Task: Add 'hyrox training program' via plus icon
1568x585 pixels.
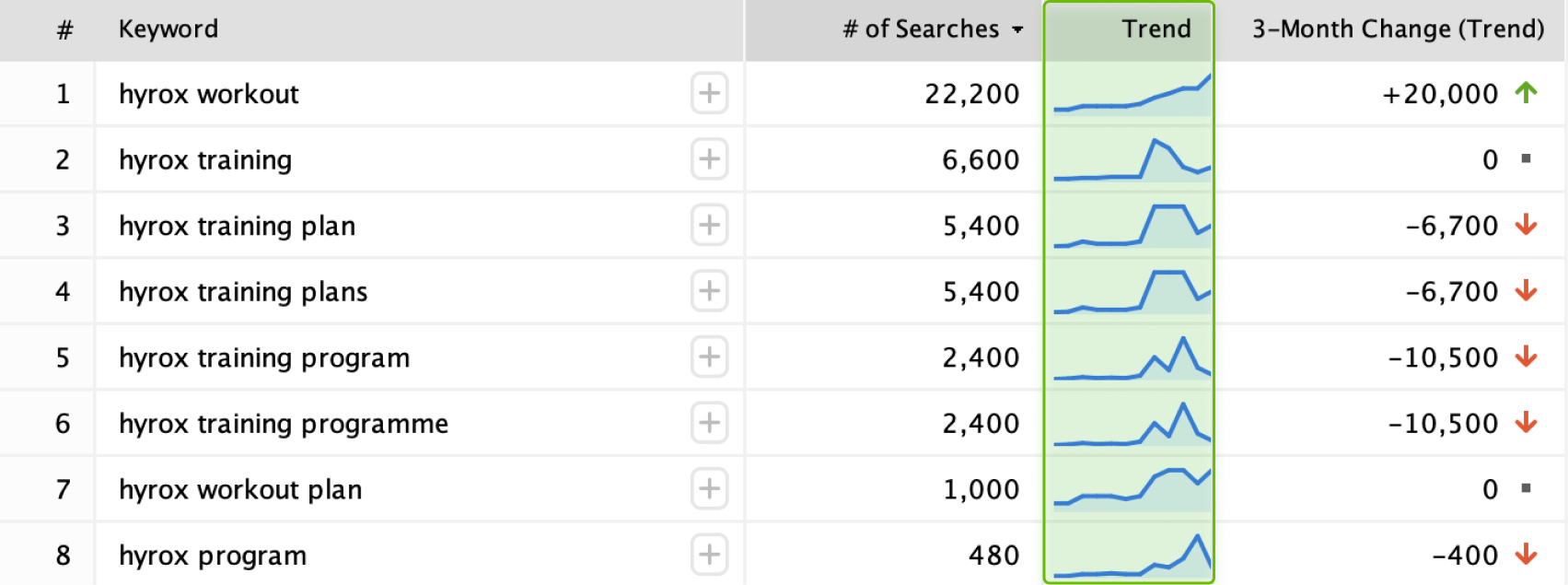Action: pyautogui.click(x=709, y=357)
